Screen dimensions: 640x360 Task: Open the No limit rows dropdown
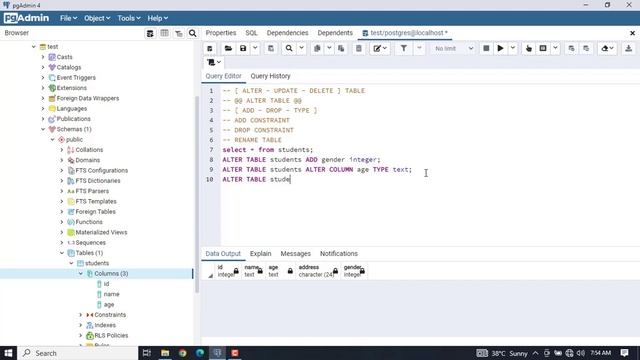453,48
